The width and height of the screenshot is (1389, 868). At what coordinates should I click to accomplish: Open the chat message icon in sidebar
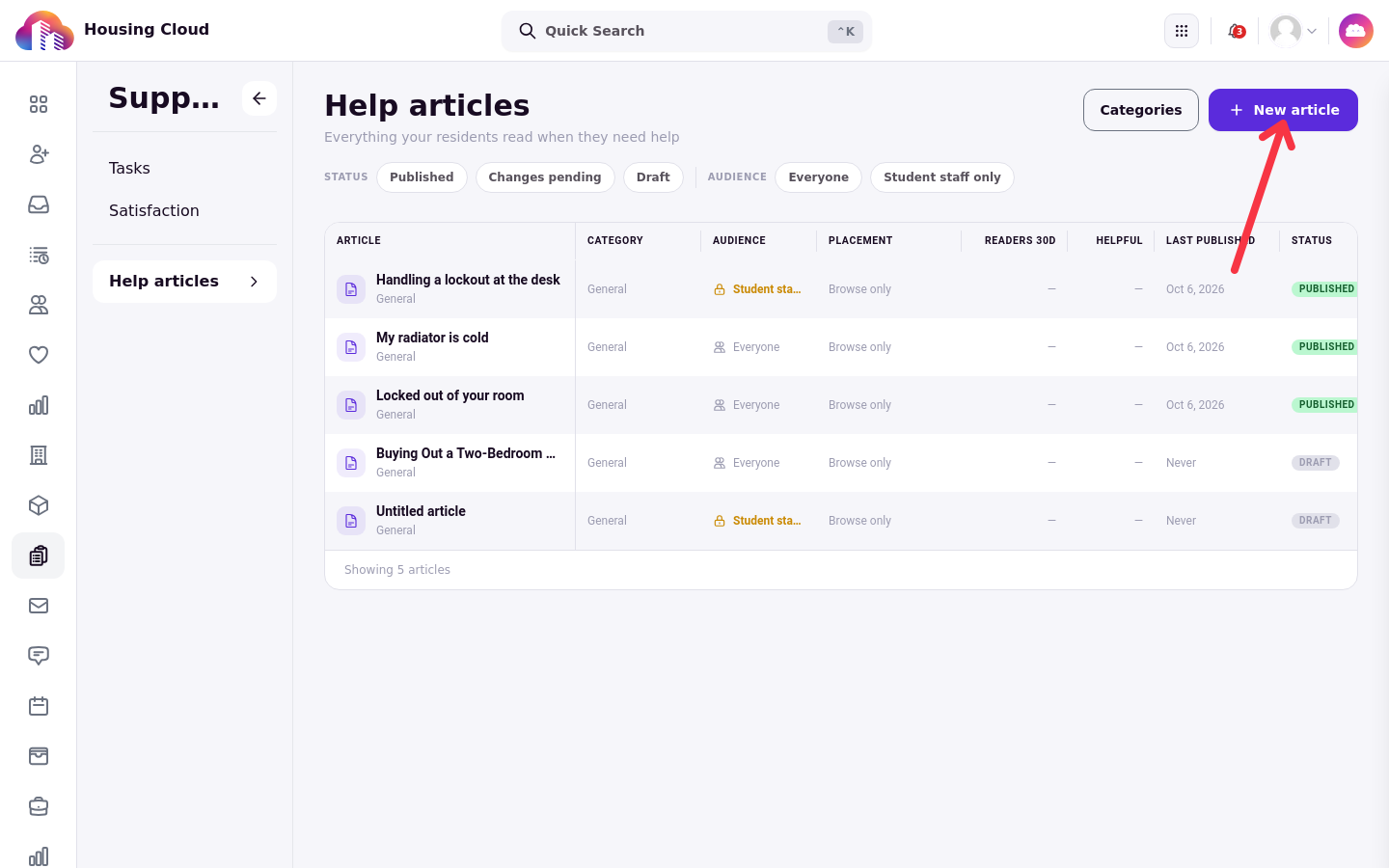coord(39,656)
